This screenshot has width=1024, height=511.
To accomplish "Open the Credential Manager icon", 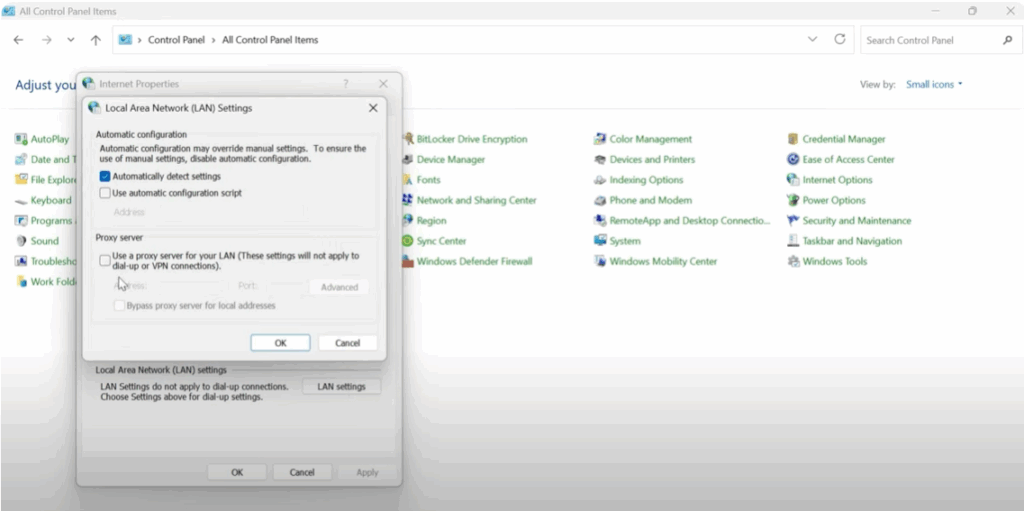I will click(794, 139).
